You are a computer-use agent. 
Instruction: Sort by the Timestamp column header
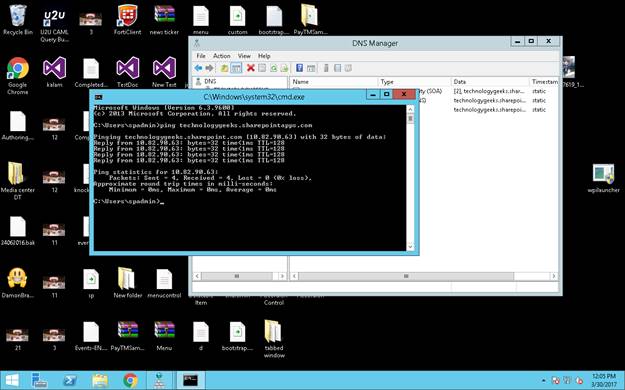[544, 81]
